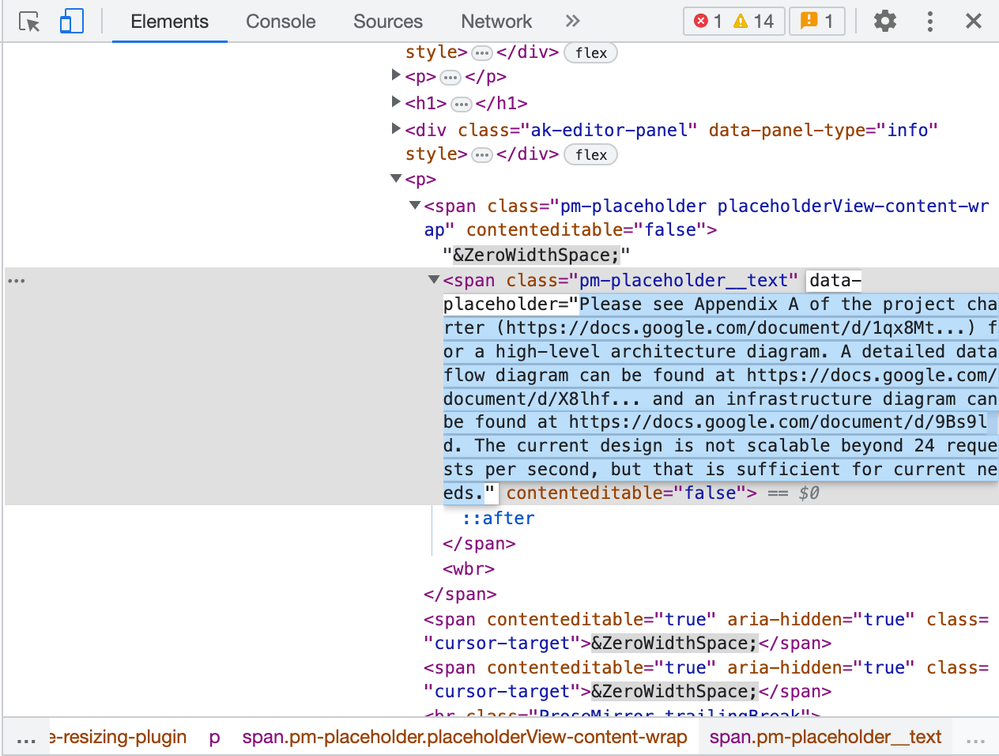The image size is (999, 756).
Task: Click the data-placeholder attribute value text
Action: tap(720, 398)
